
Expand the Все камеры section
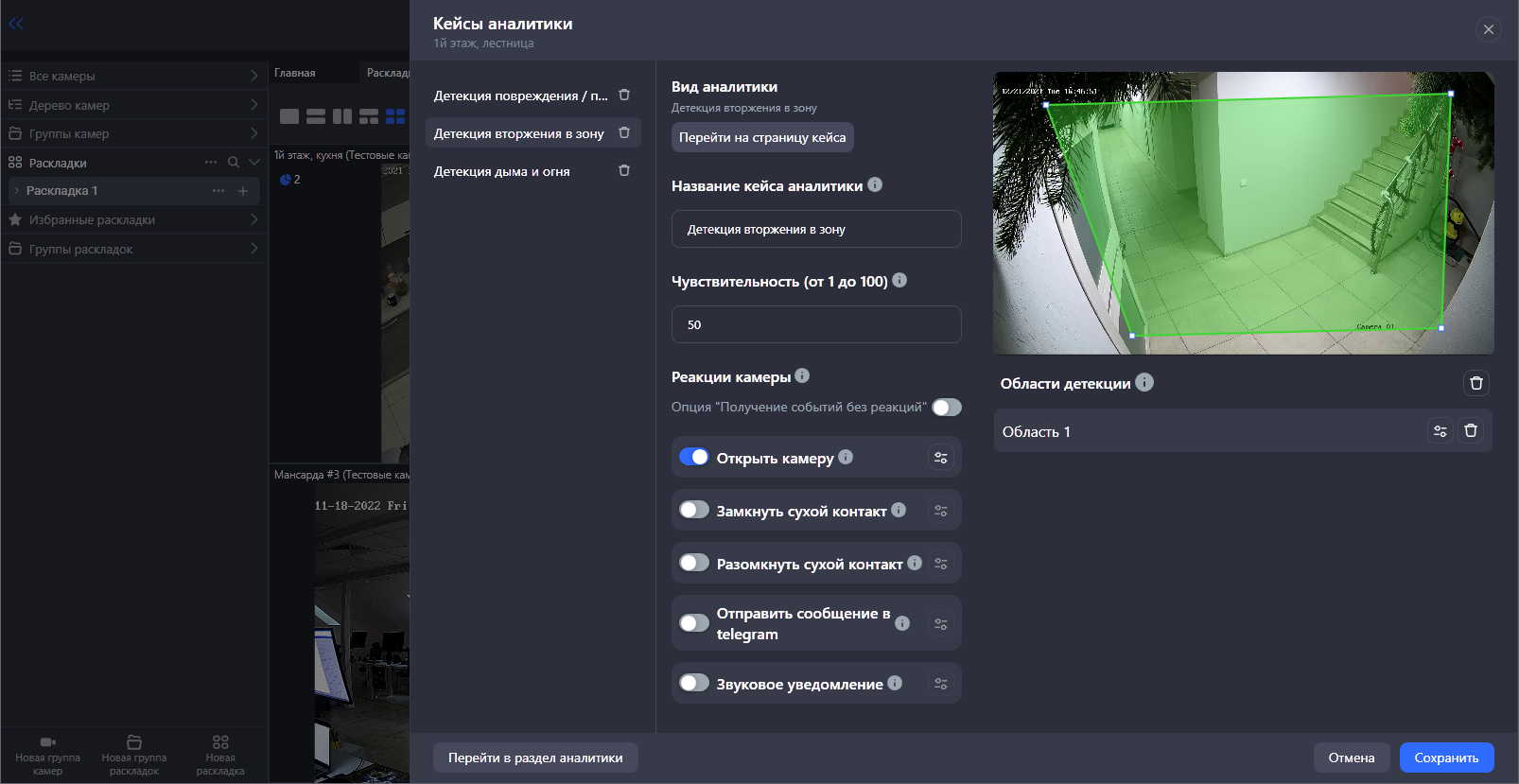click(134, 76)
